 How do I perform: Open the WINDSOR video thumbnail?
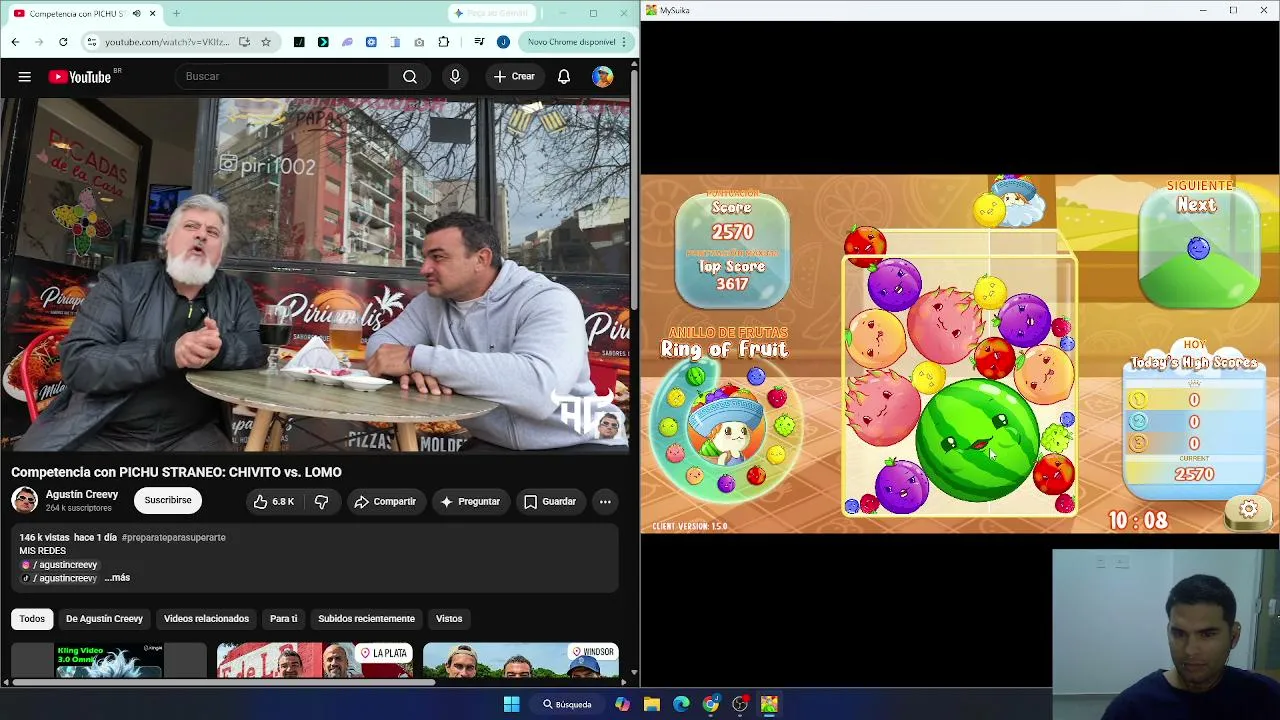521,661
